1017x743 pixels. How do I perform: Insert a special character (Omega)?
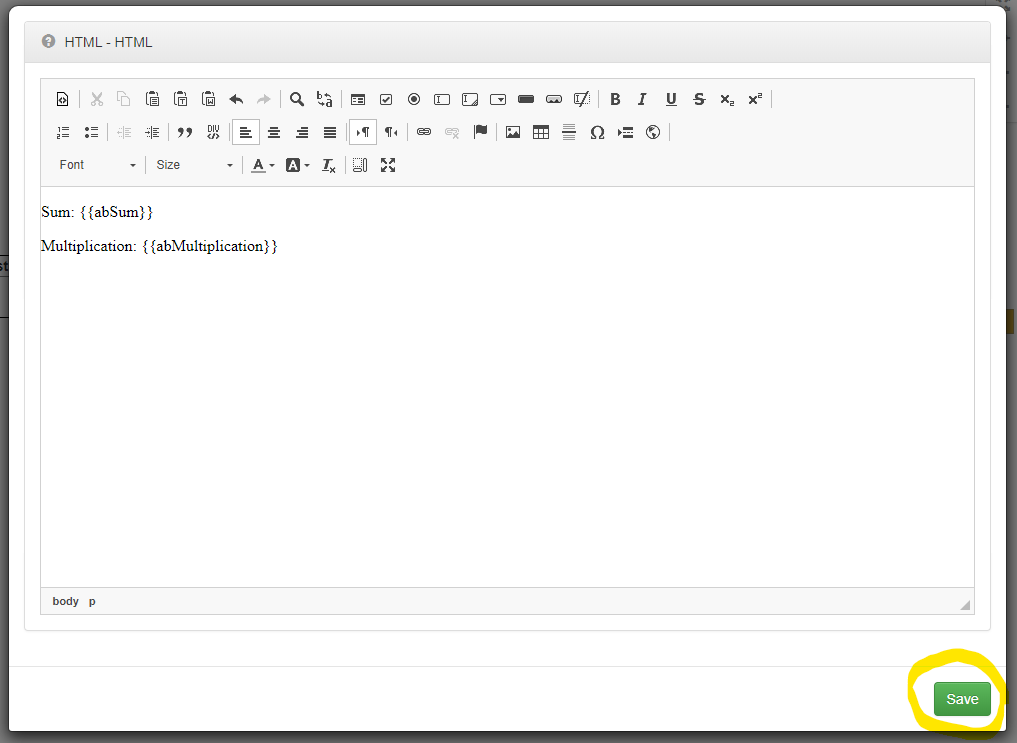click(x=597, y=132)
